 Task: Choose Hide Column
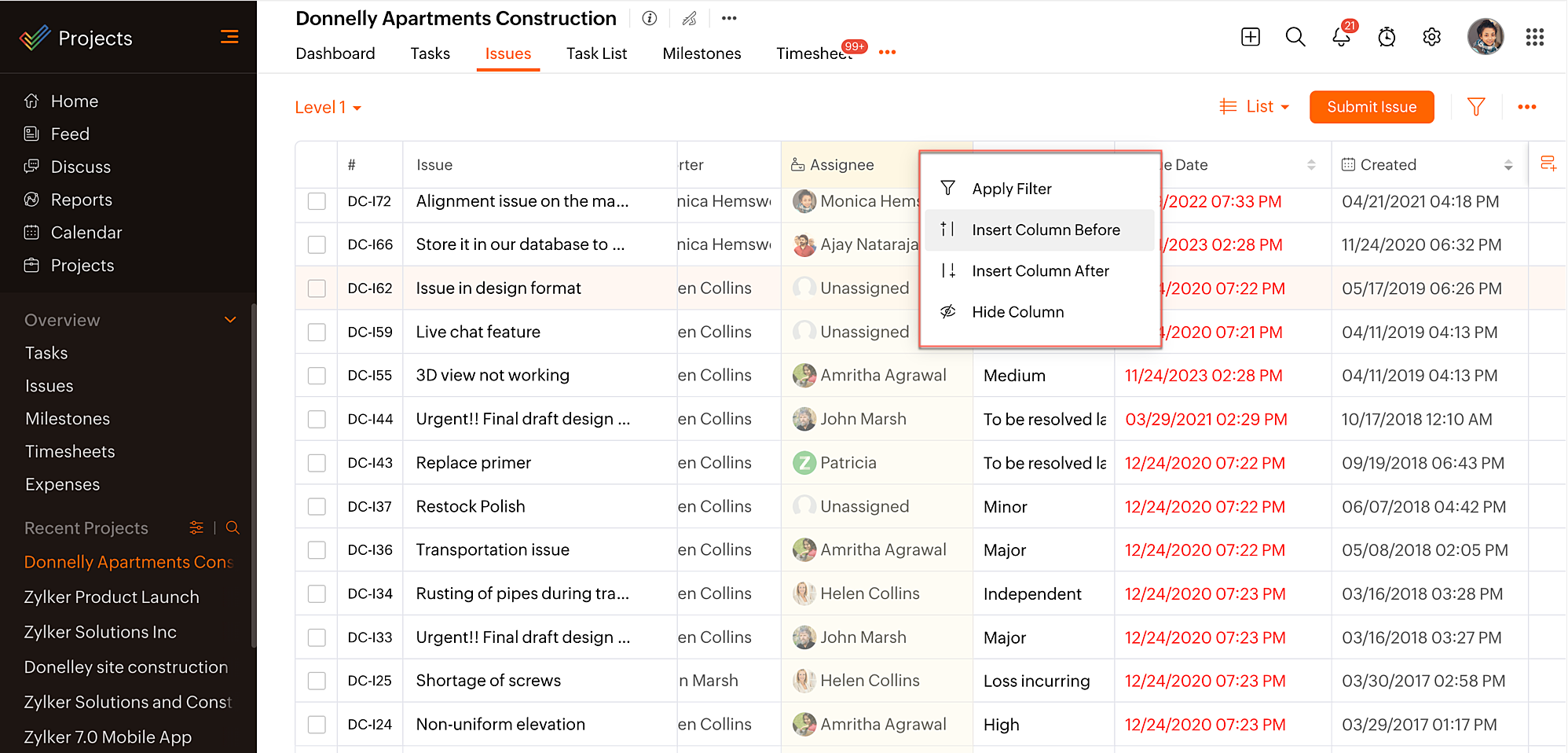pos(1040,312)
